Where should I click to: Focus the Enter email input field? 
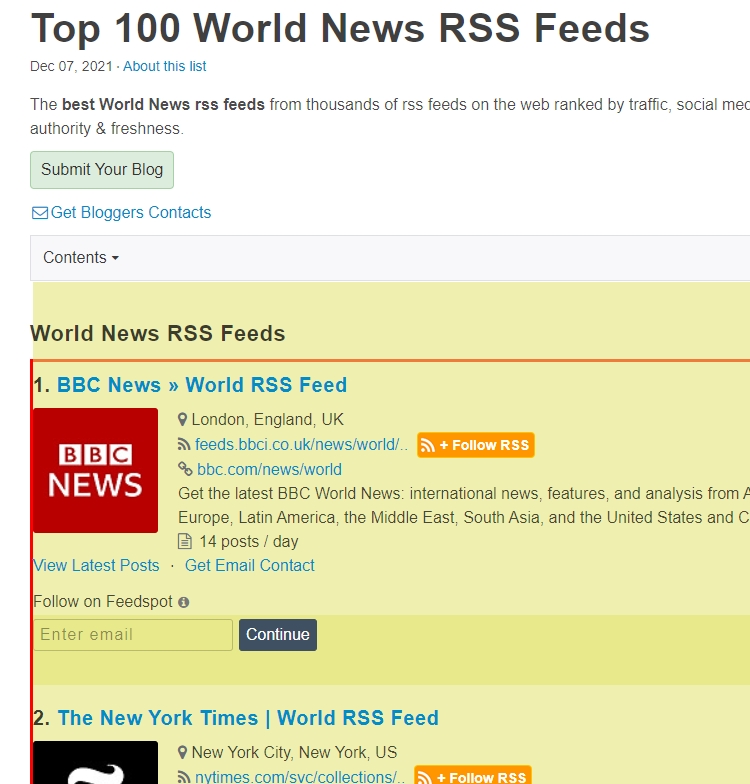[133, 635]
